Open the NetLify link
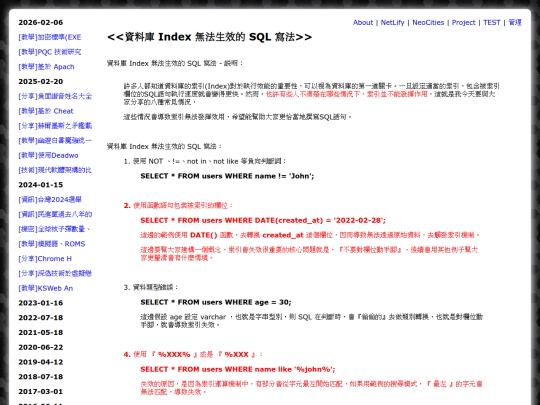The image size is (540, 405). point(392,23)
